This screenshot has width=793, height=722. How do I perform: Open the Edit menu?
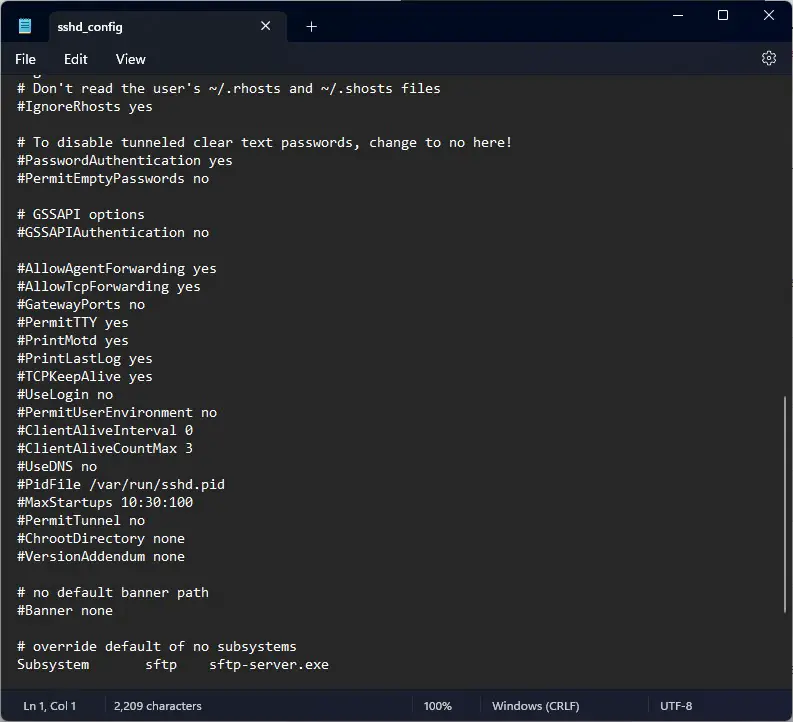pos(76,59)
